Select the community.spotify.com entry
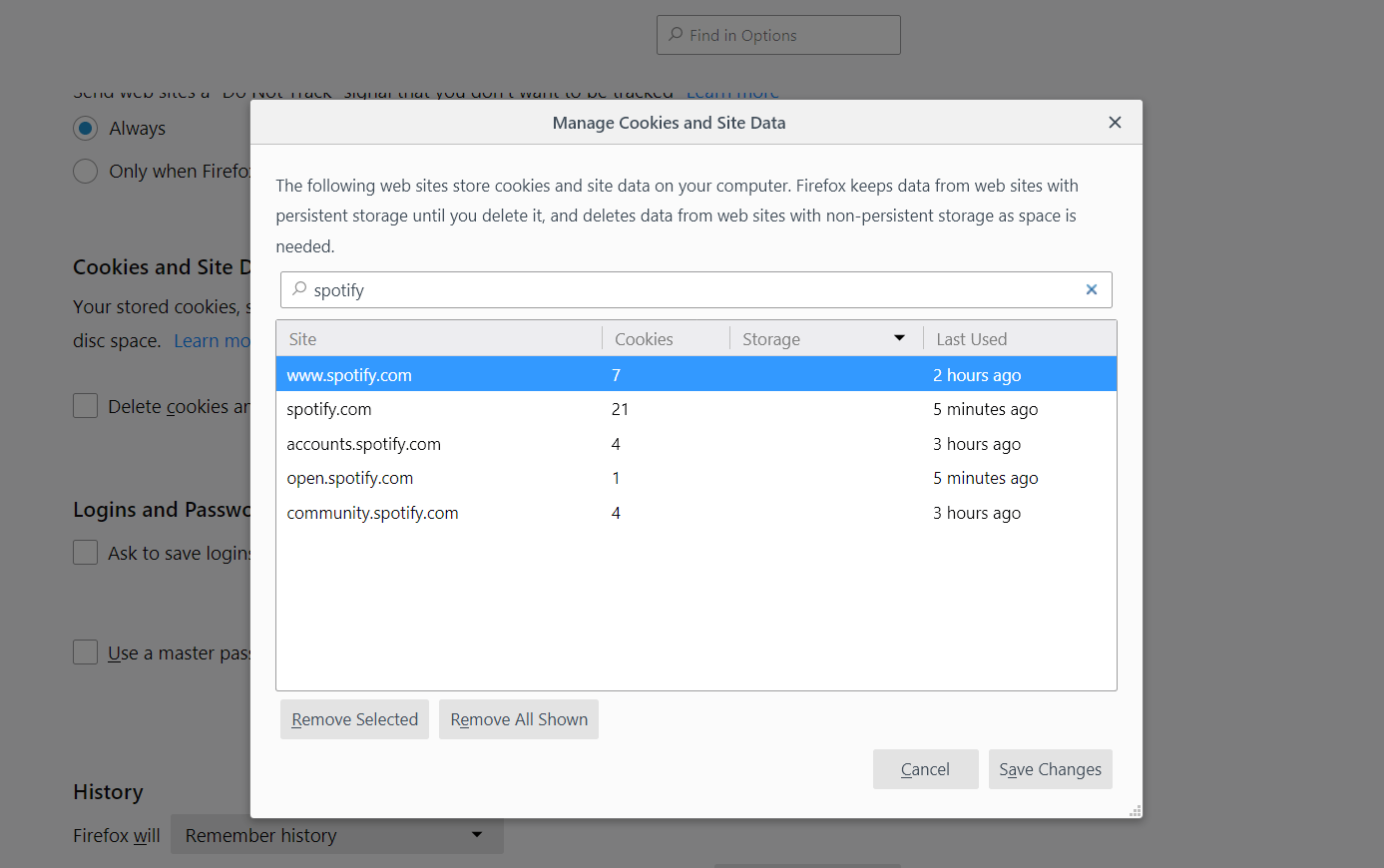1384x868 pixels. pos(372,513)
